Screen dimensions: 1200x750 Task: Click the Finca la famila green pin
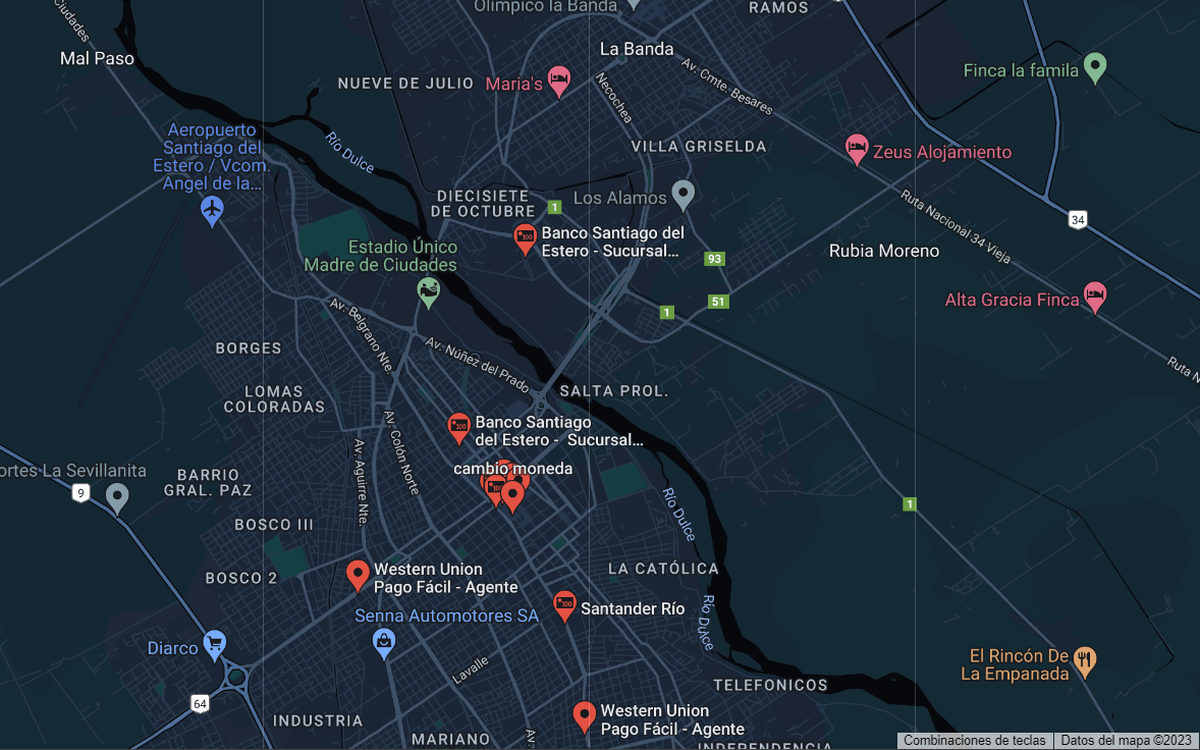[x=1096, y=68]
